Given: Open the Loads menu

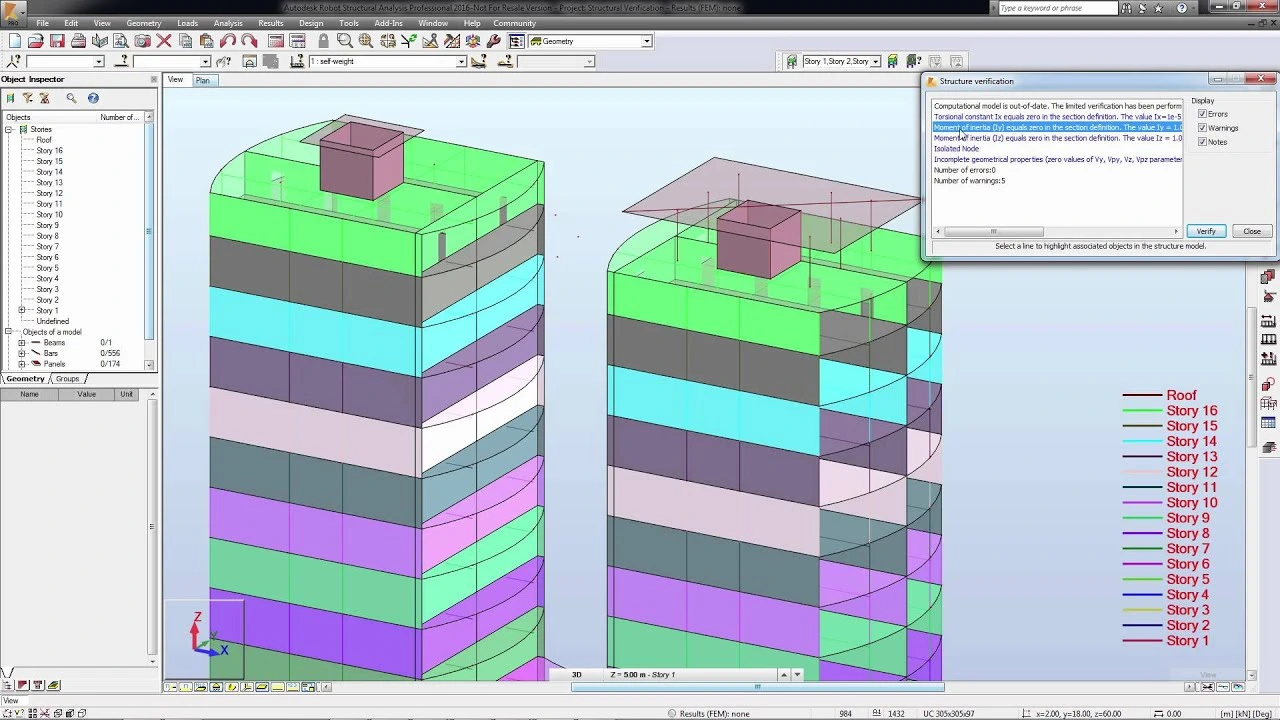Looking at the screenshot, I should coord(187,23).
